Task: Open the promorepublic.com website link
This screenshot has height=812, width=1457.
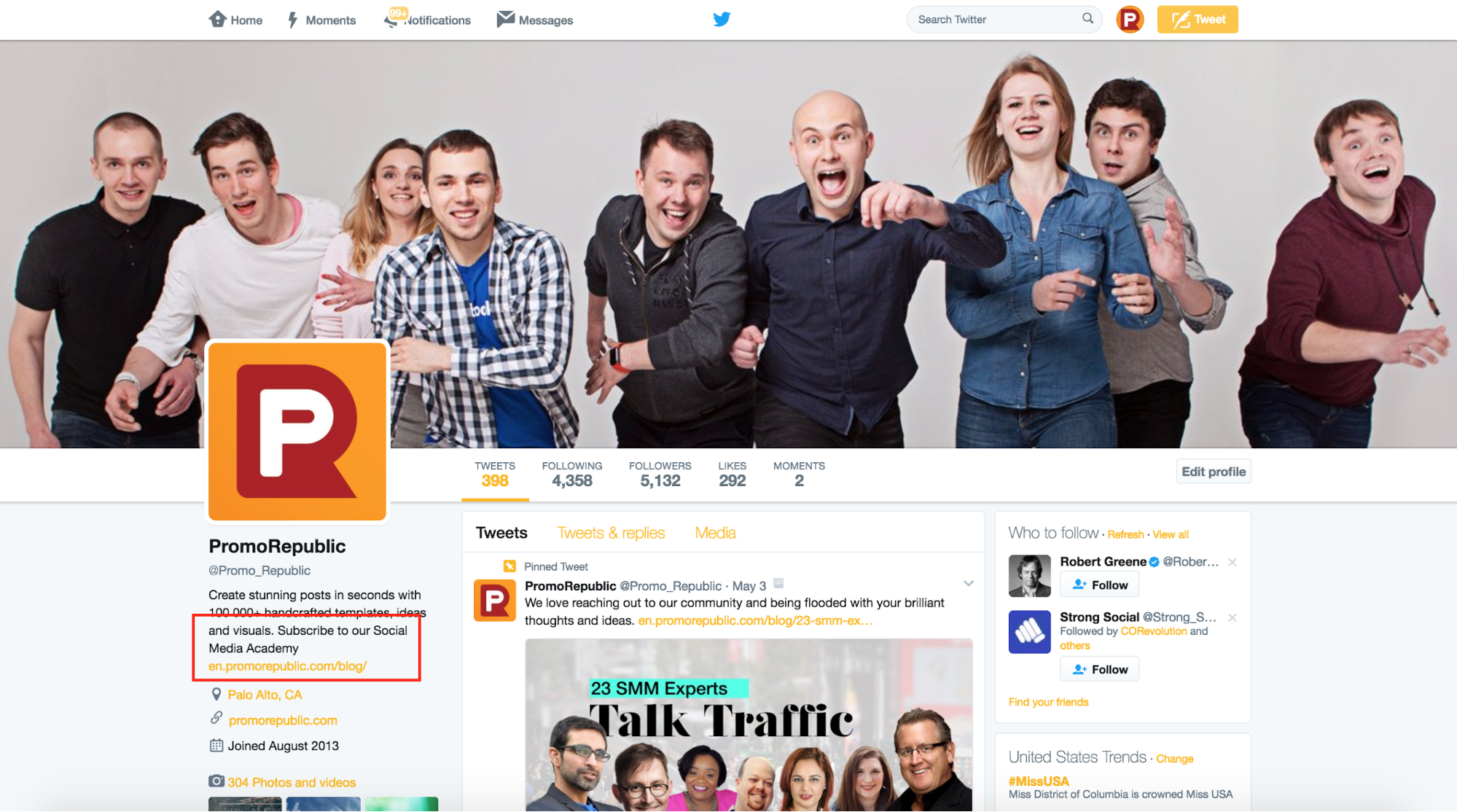Action: (283, 720)
